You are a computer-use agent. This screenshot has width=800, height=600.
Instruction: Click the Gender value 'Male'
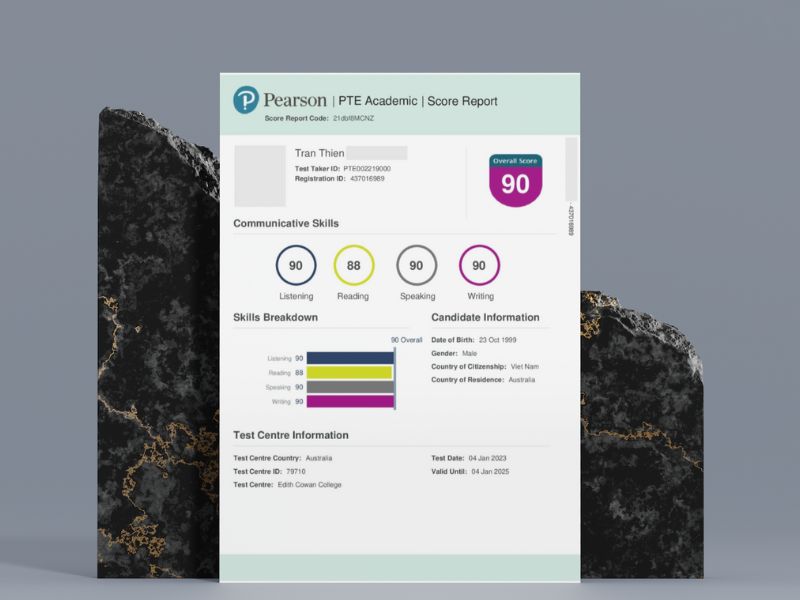pyautogui.click(x=469, y=353)
